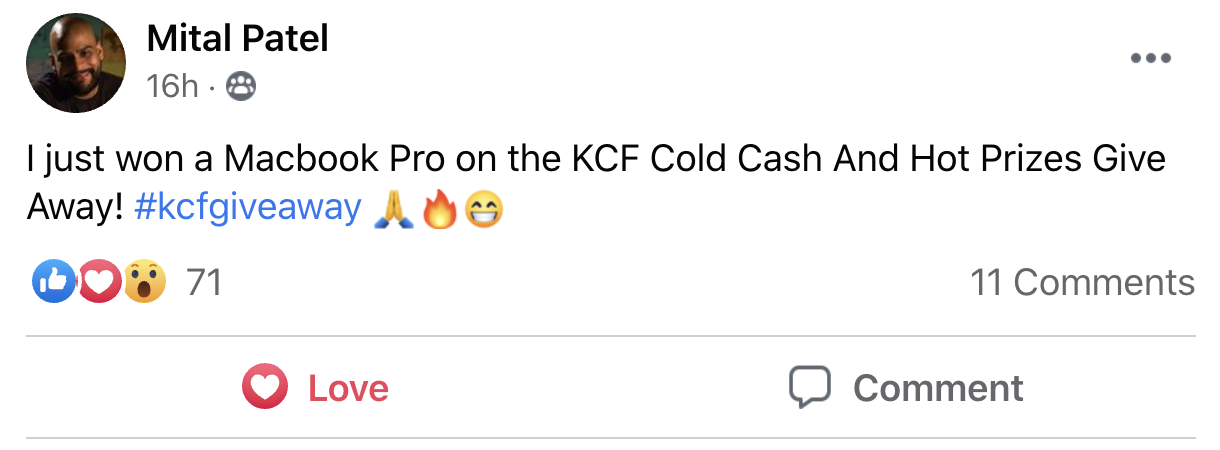Viewport: 1220px width, 450px height.
Task: Click the word "Away!" in the post
Action: coord(75,208)
